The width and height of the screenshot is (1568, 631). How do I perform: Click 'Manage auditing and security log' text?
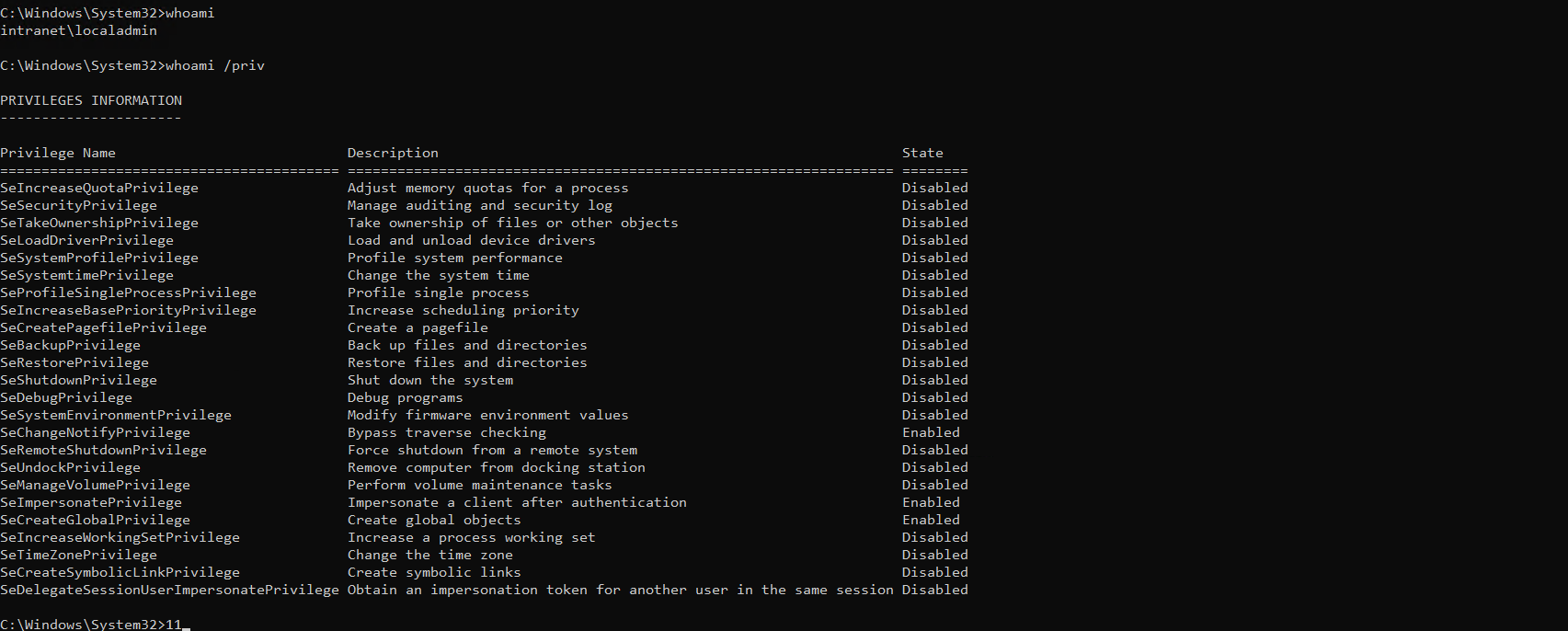pos(479,205)
